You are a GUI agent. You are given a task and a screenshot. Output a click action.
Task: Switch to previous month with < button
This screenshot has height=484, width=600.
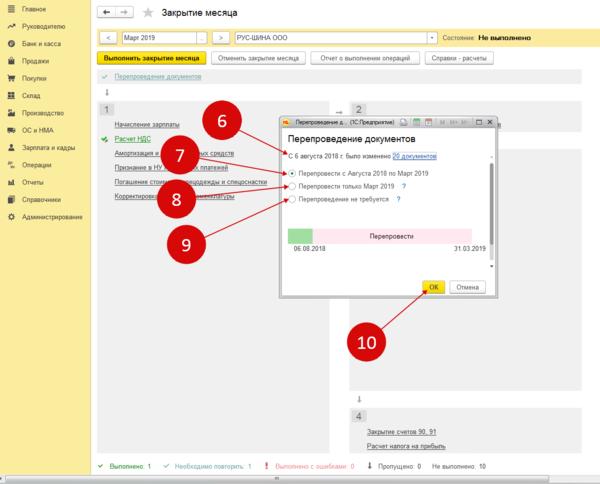pos(108,38)
